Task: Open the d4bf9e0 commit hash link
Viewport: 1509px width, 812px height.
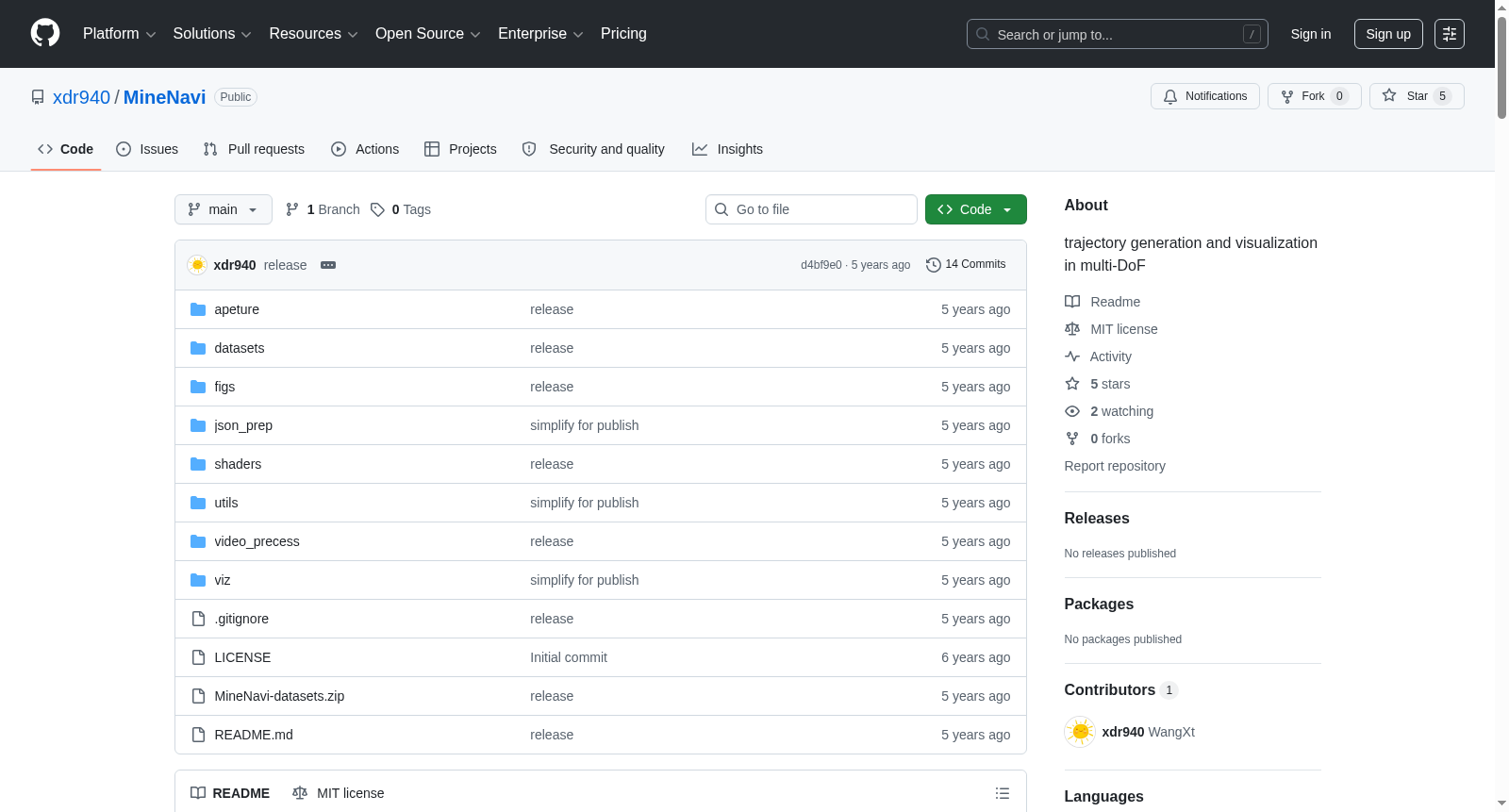Action: point(821,265)
